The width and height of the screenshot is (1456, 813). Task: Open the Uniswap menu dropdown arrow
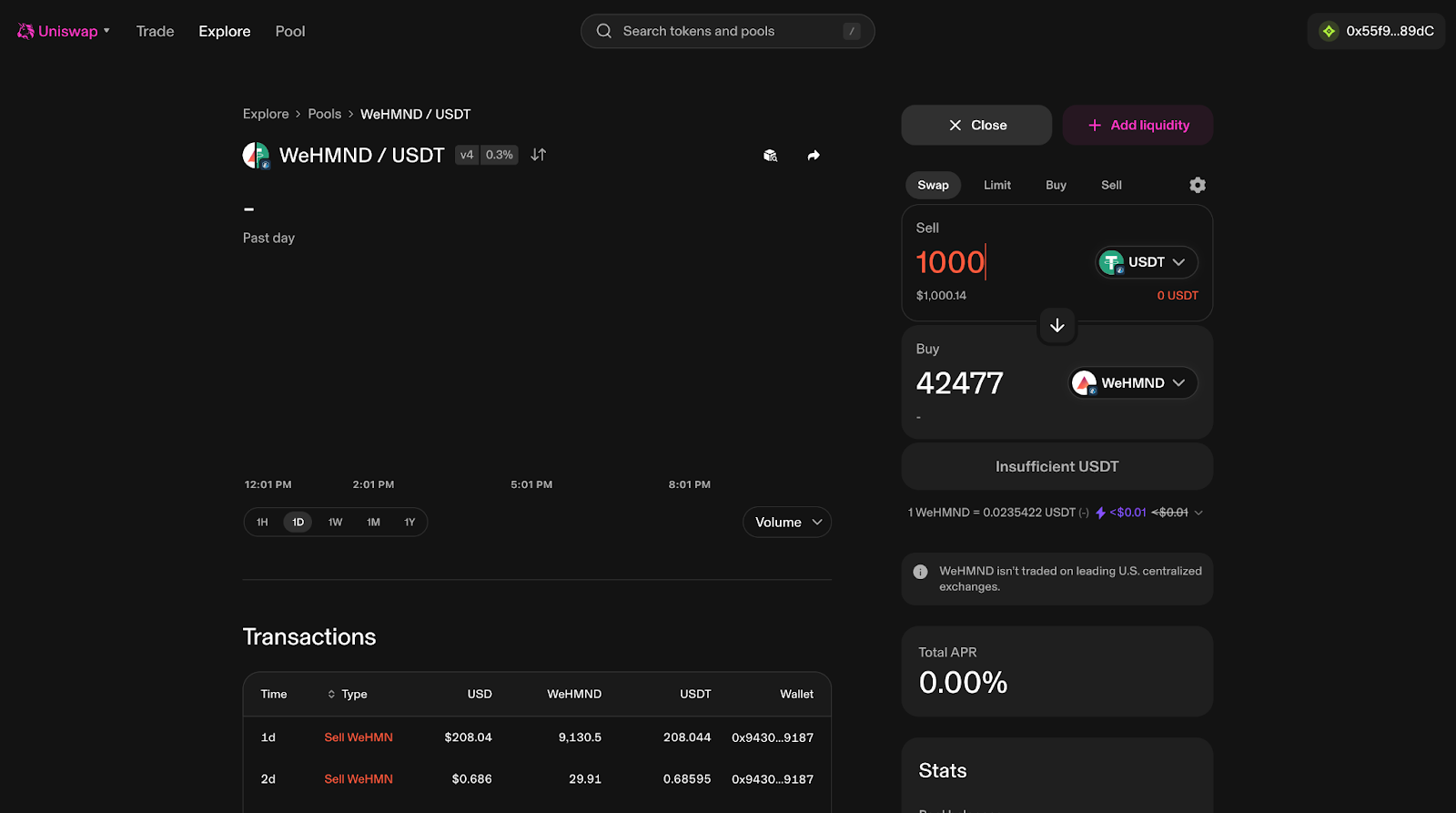[106, 31]
